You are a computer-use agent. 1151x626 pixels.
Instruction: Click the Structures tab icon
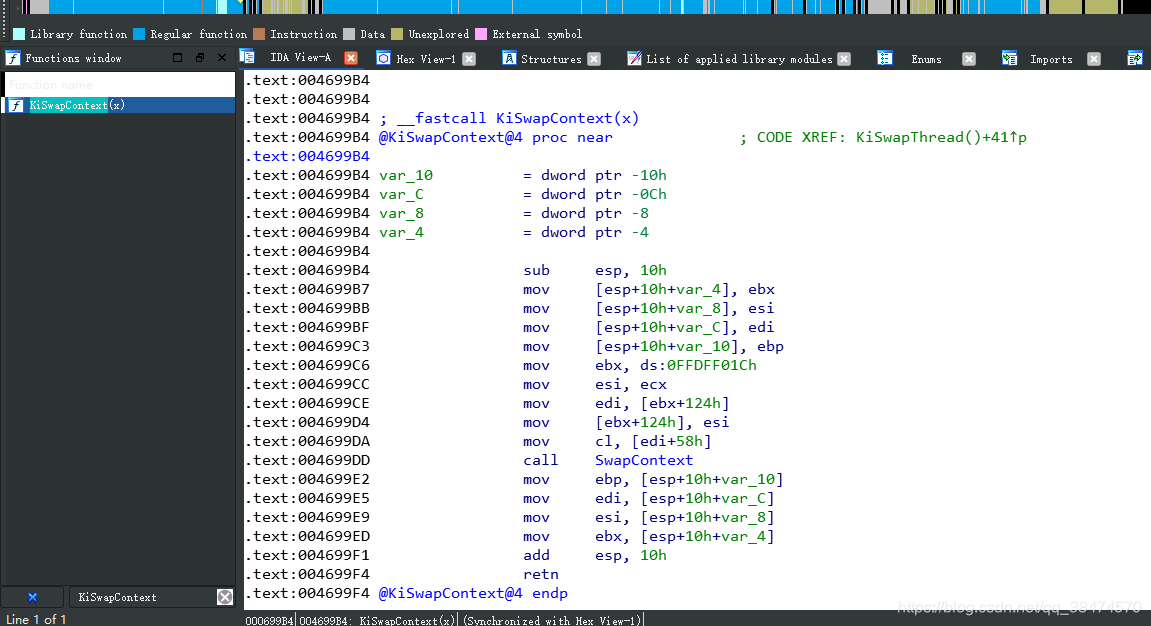509,58
